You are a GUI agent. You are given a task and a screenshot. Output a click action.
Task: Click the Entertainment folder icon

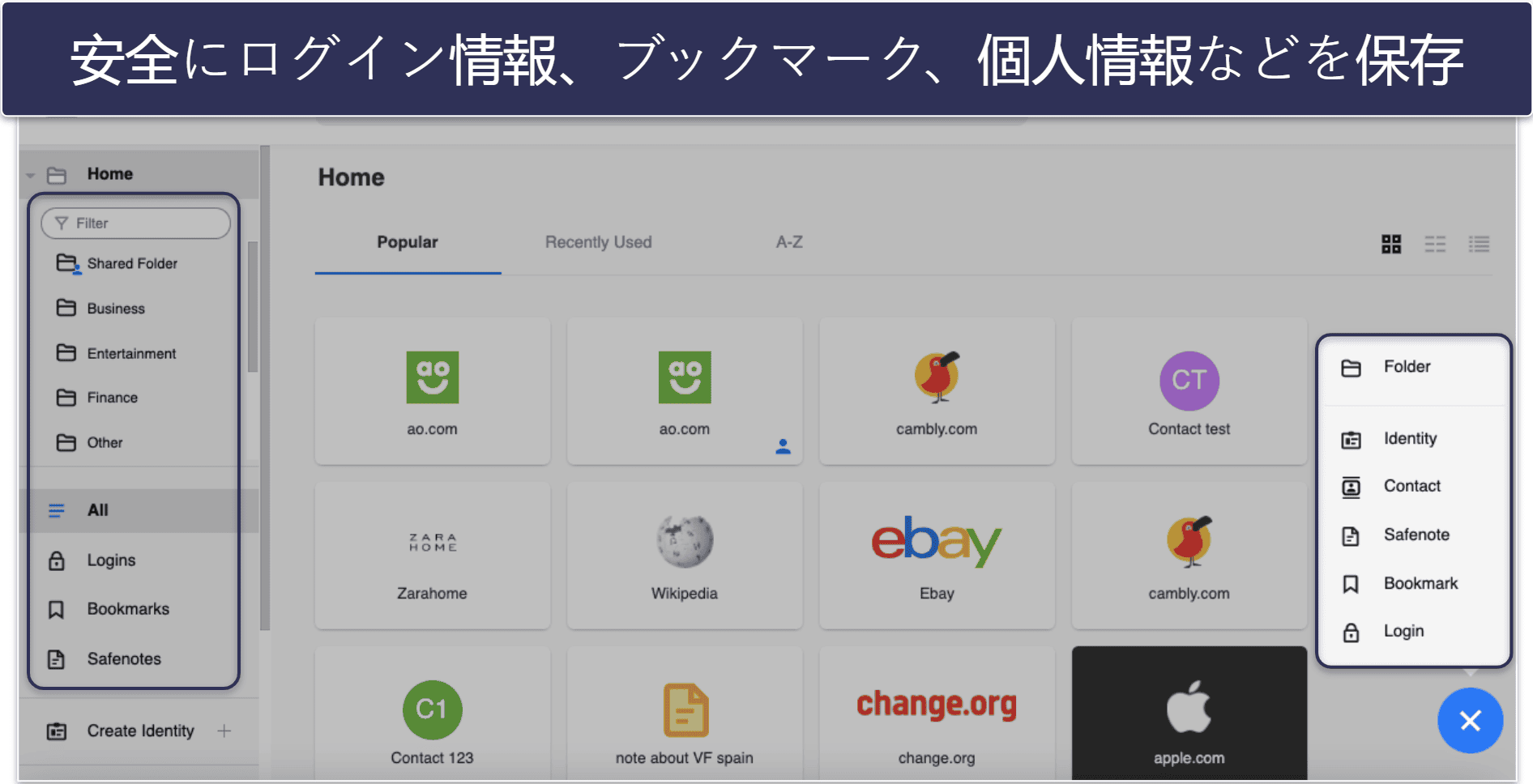[66, 353]
